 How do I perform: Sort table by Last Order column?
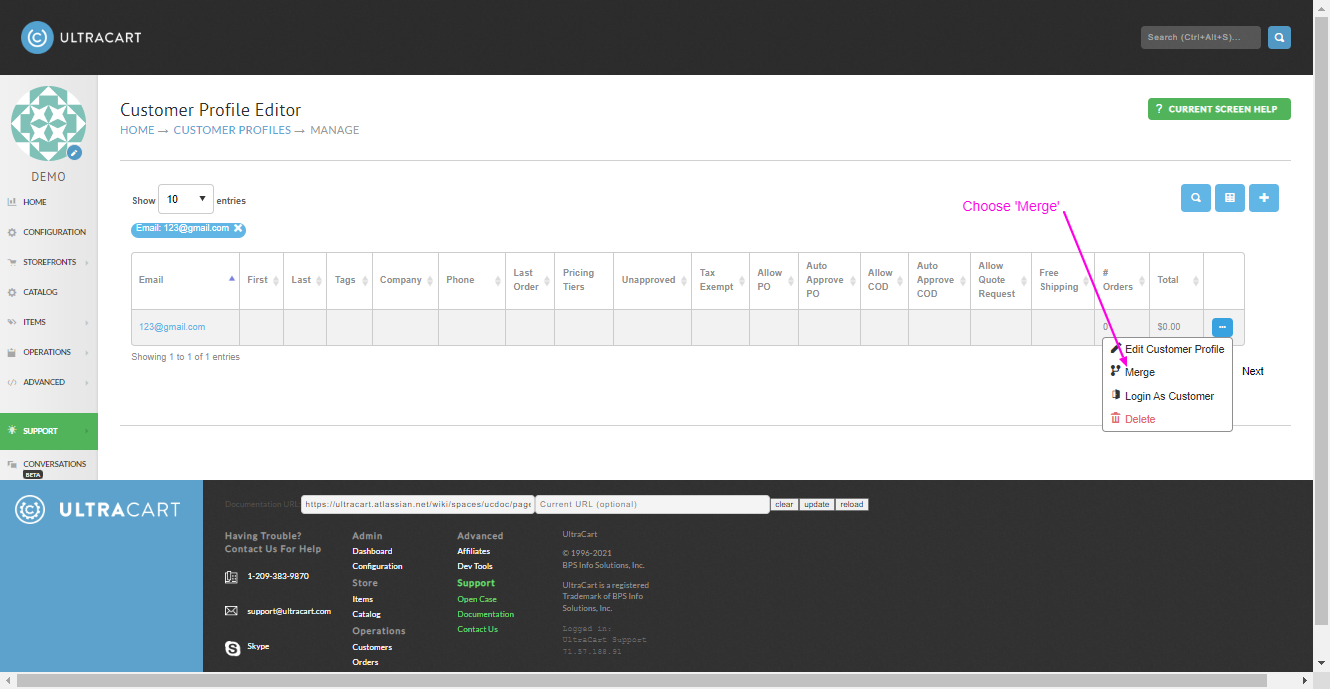coord(530,280)
